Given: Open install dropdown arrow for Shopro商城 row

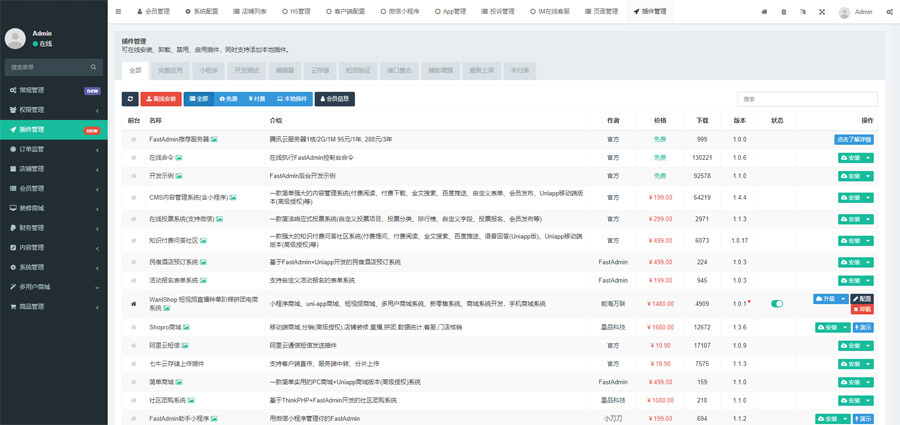Looking at the screenshot, I should [x=845, y=327].
